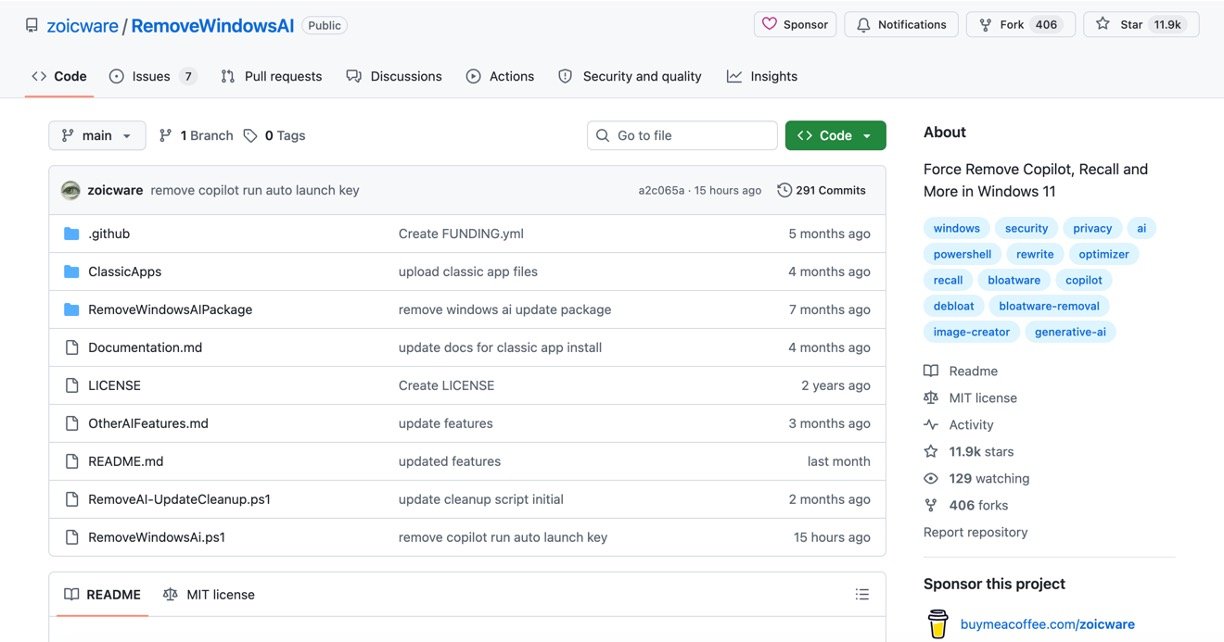Click the bloatware-removal topic tag
Viewport: 1224px width, 642px height.
(1049, 307)
